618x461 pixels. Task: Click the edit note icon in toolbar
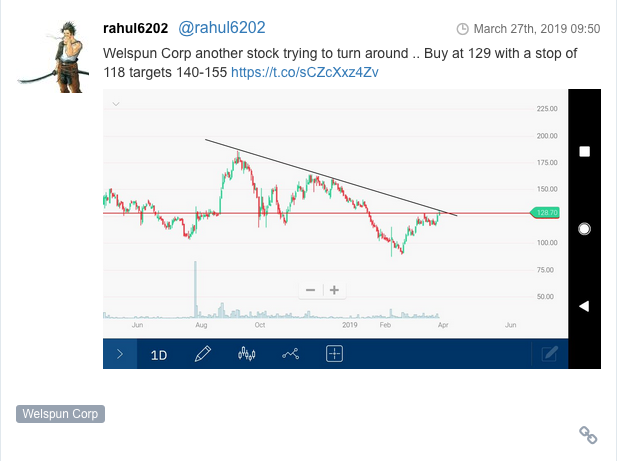(x=549, y=354)
